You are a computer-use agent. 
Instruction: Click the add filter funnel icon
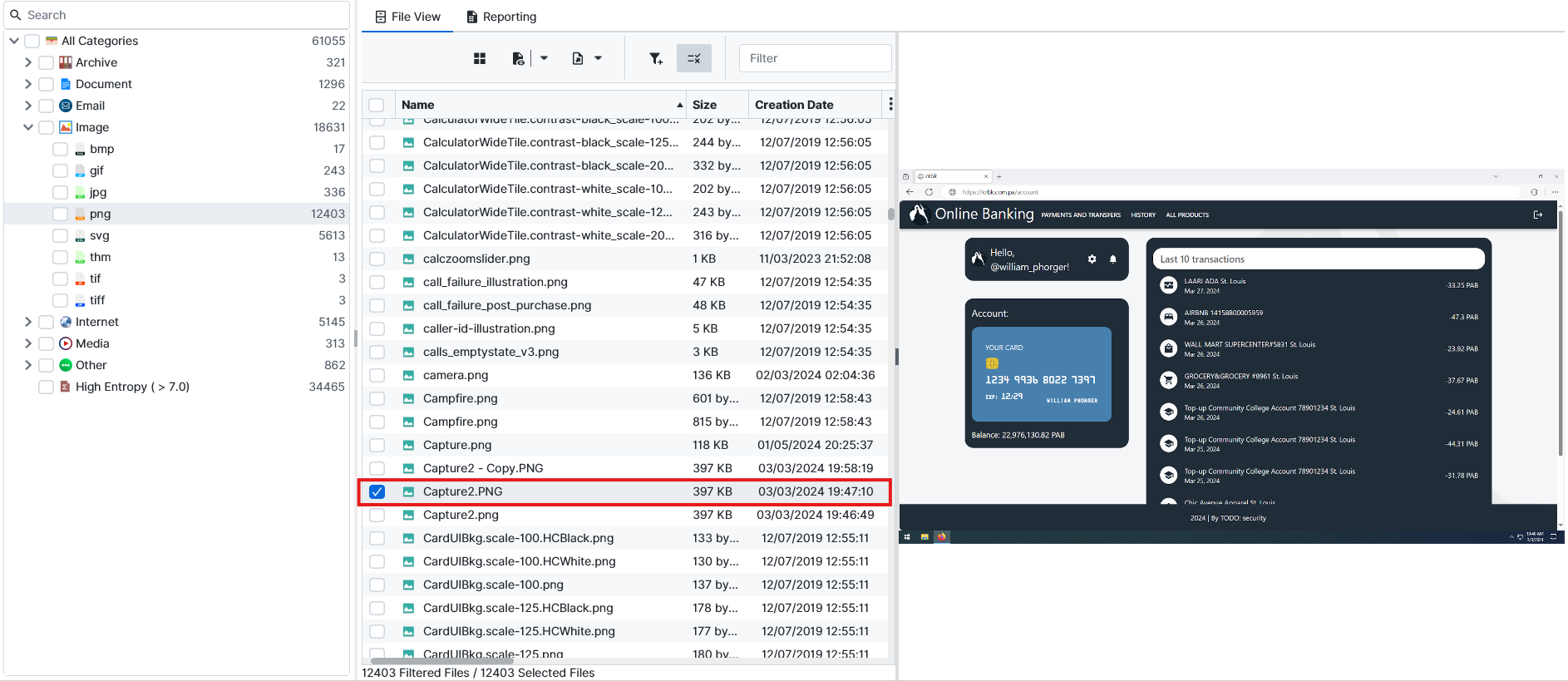[x=655, y=58]
